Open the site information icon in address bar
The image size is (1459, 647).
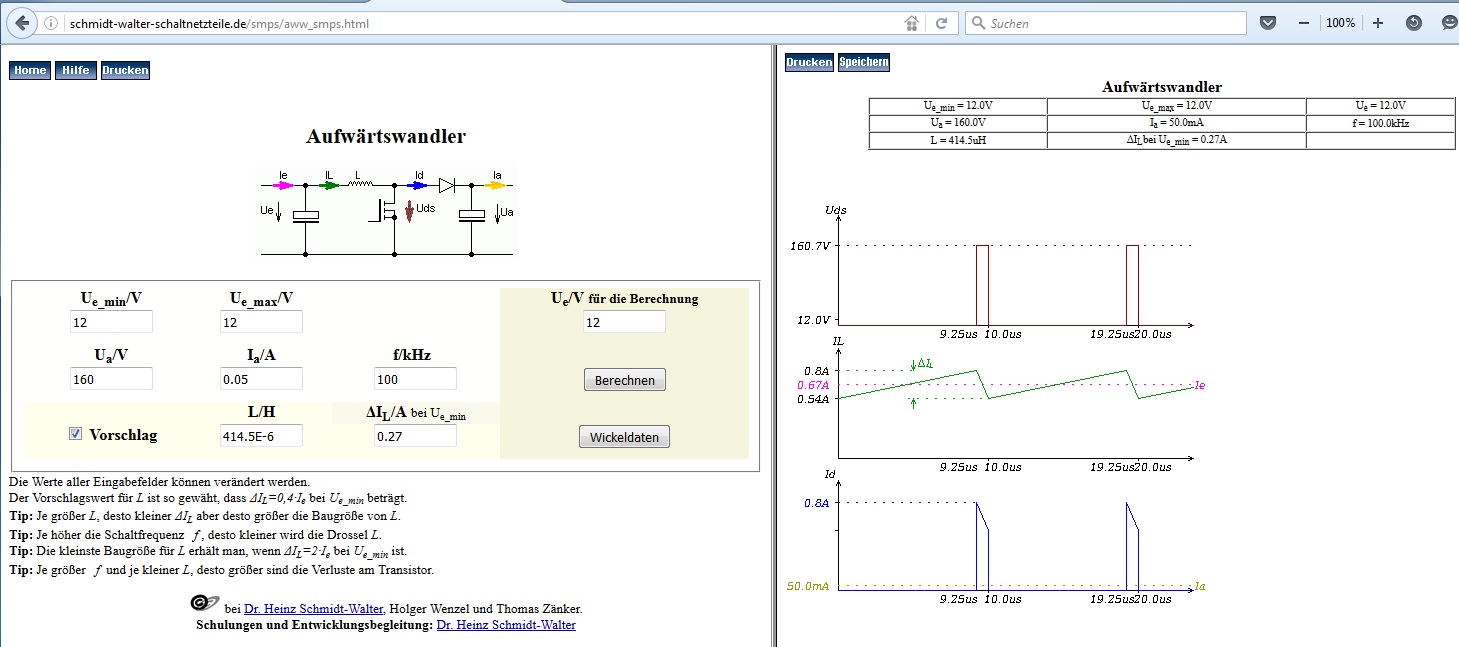click(x=50, y=23)
